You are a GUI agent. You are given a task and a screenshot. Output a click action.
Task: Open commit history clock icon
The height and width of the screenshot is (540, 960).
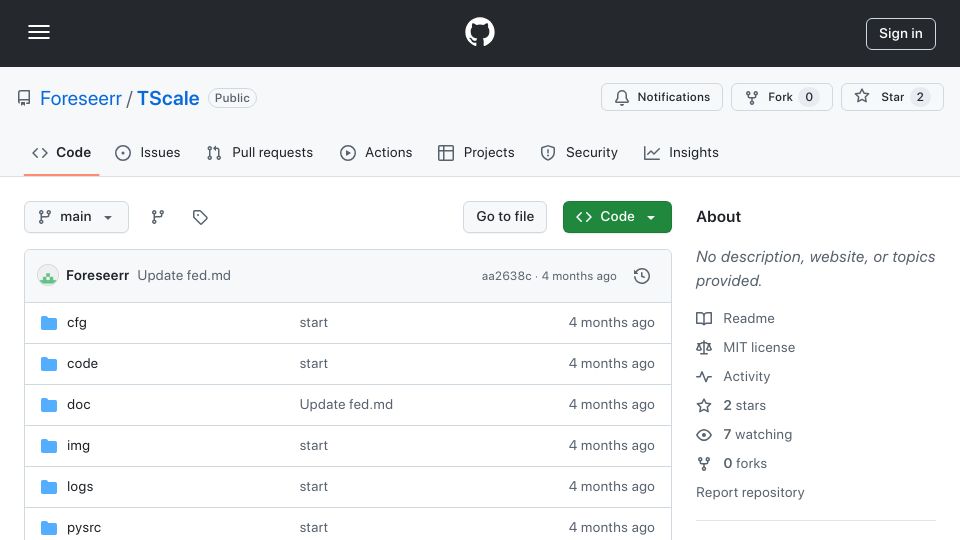(x=642, y=276)
